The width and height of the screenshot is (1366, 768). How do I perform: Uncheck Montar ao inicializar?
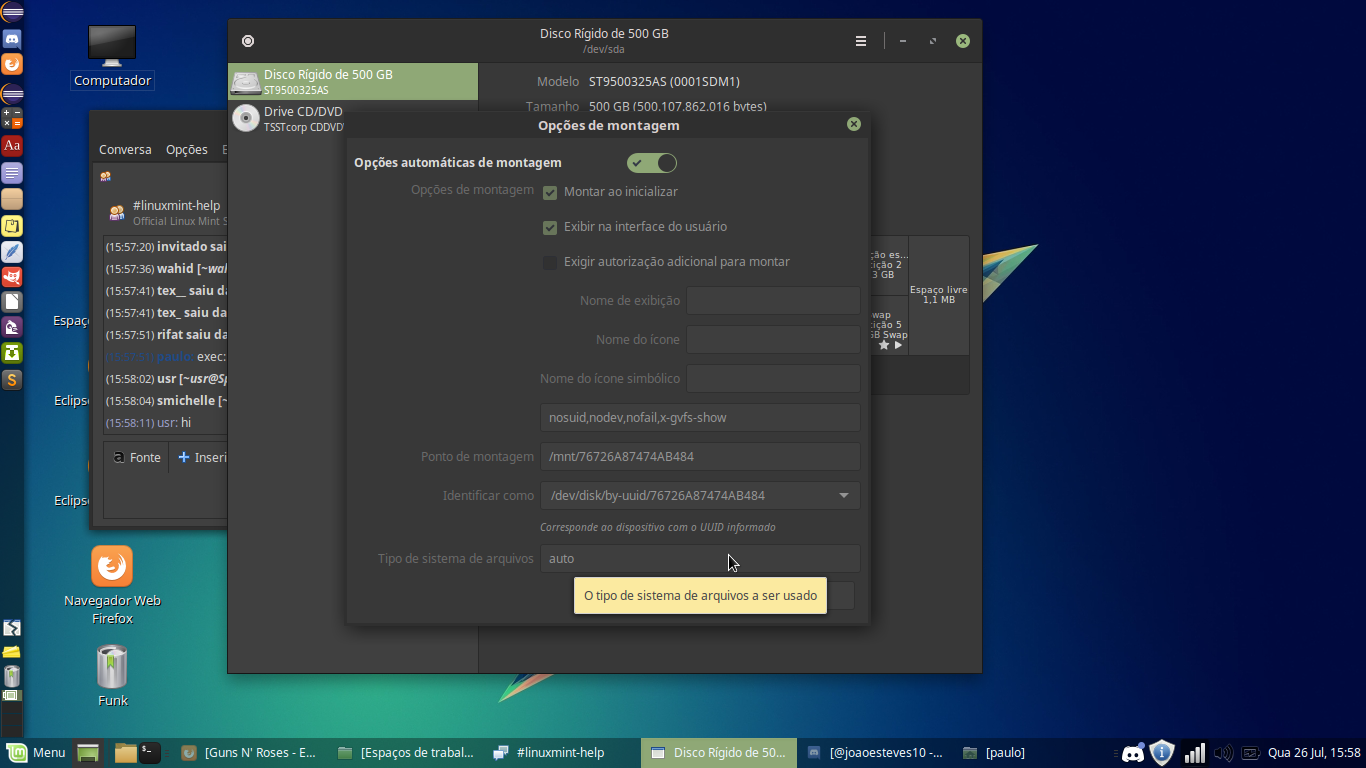(550, 192)
